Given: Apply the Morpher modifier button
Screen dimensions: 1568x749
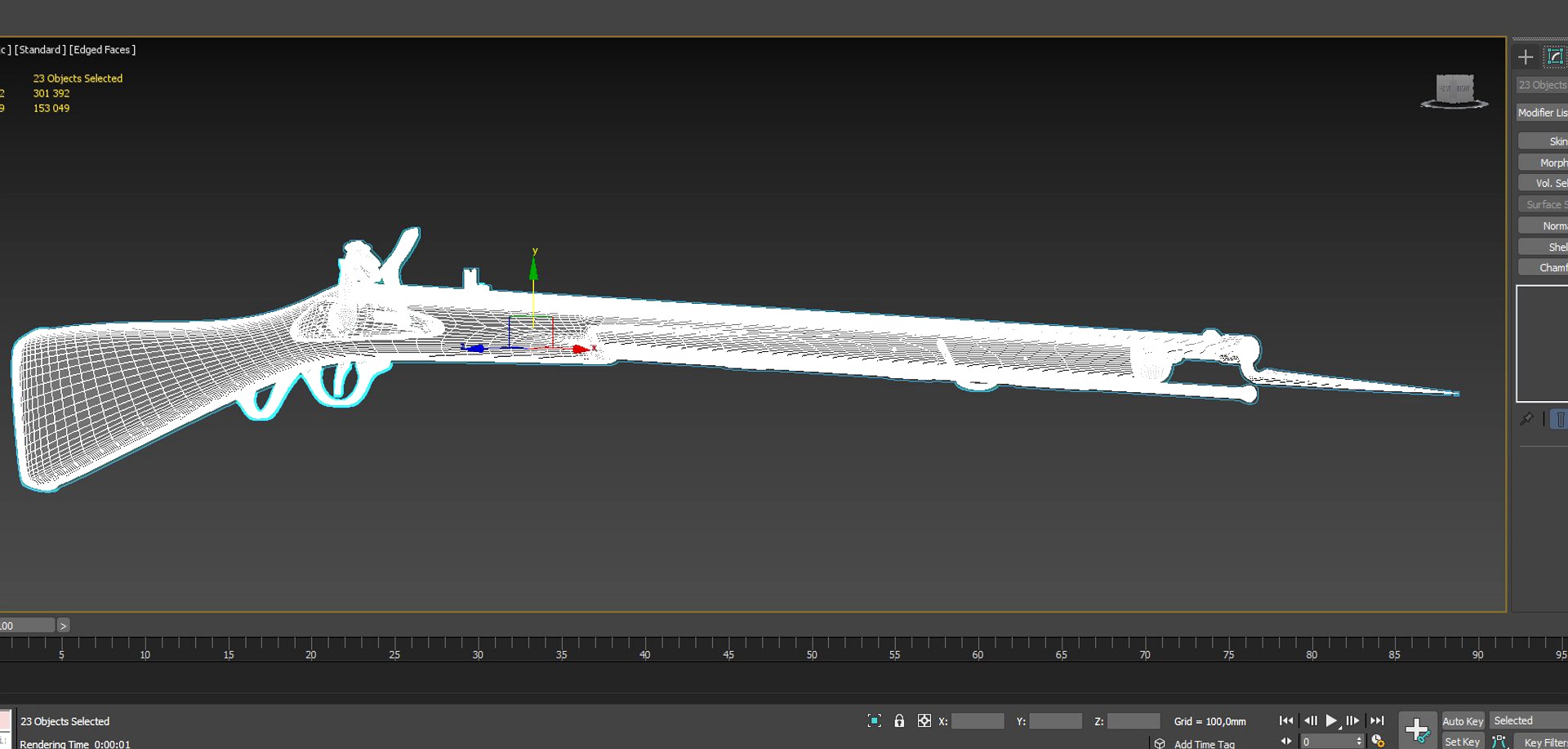Looking at the screenshot, I should coord(1543,163).
